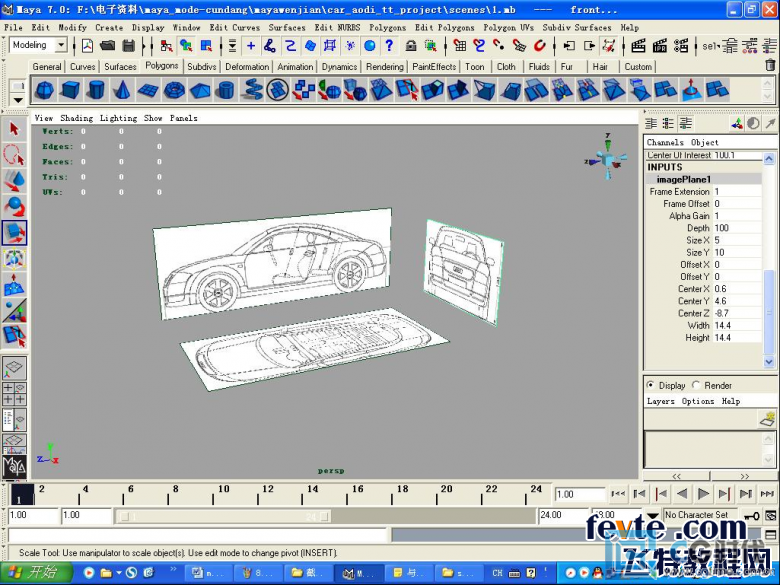This screenshot has width=780, height=585.
Task: Open the Modeling menu set dropdown
Action: click(x=61, y=45)
